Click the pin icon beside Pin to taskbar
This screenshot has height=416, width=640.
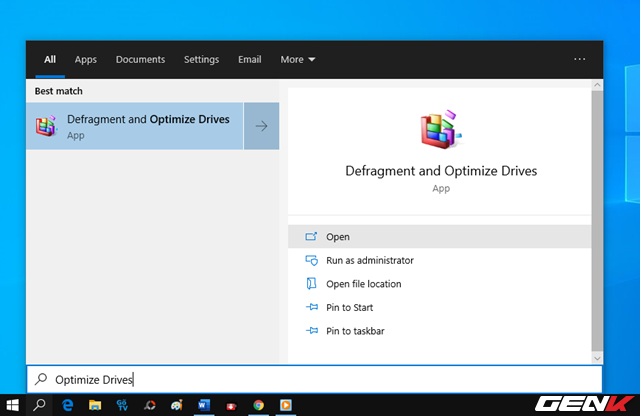pos(312,331)
